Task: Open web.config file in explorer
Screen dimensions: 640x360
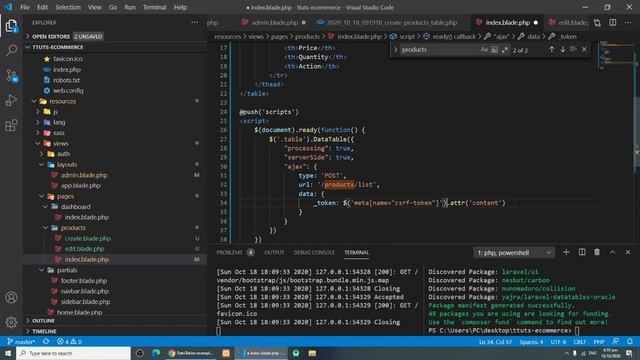Action: 68,91
